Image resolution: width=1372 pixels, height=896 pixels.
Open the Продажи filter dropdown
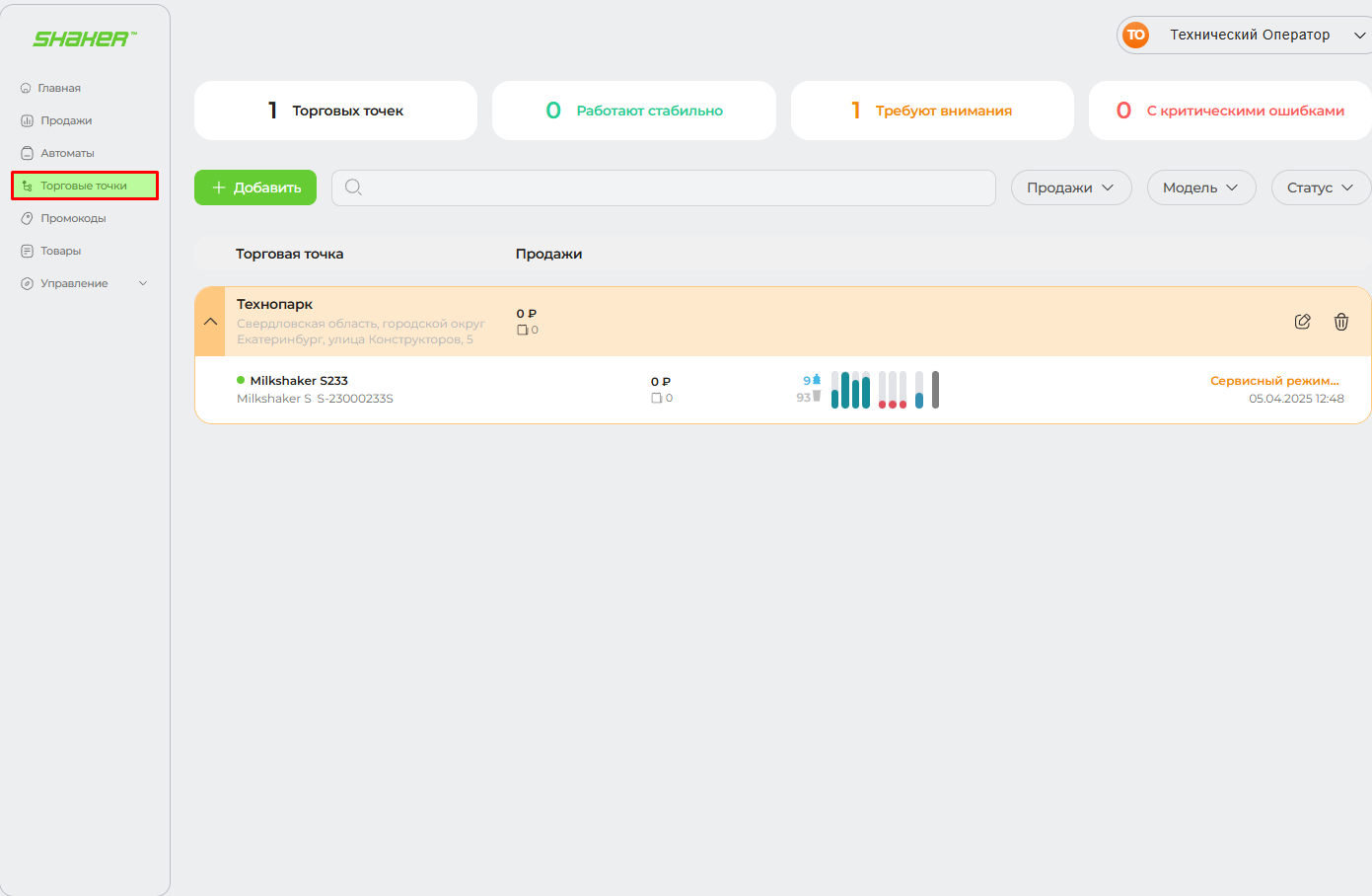(1070, 187)
